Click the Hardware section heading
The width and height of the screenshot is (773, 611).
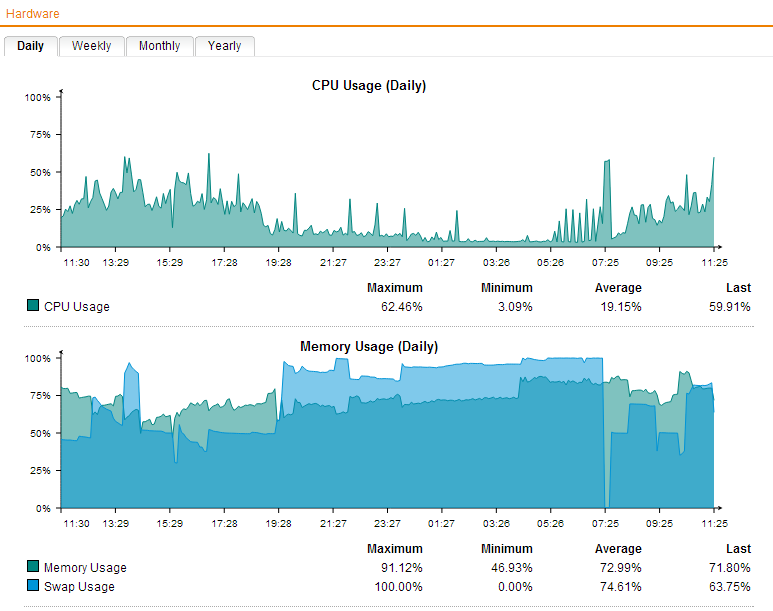pos(32,14)
